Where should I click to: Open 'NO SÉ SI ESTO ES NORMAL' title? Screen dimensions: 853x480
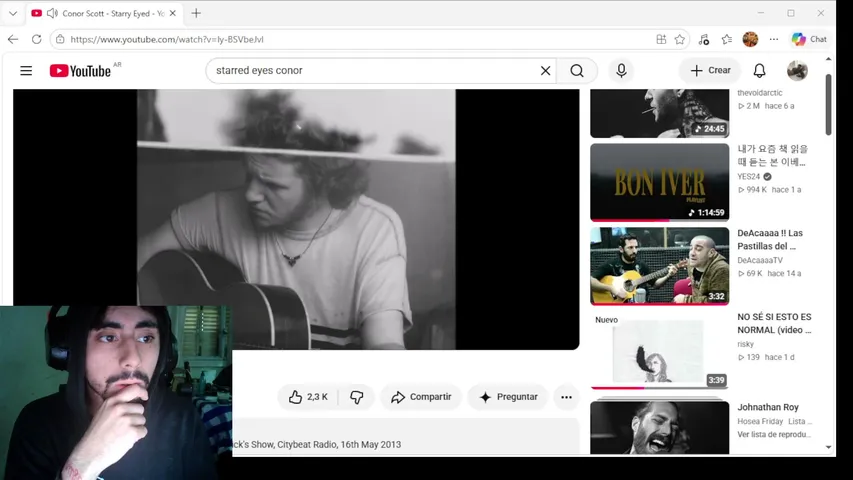coord(774,323)
